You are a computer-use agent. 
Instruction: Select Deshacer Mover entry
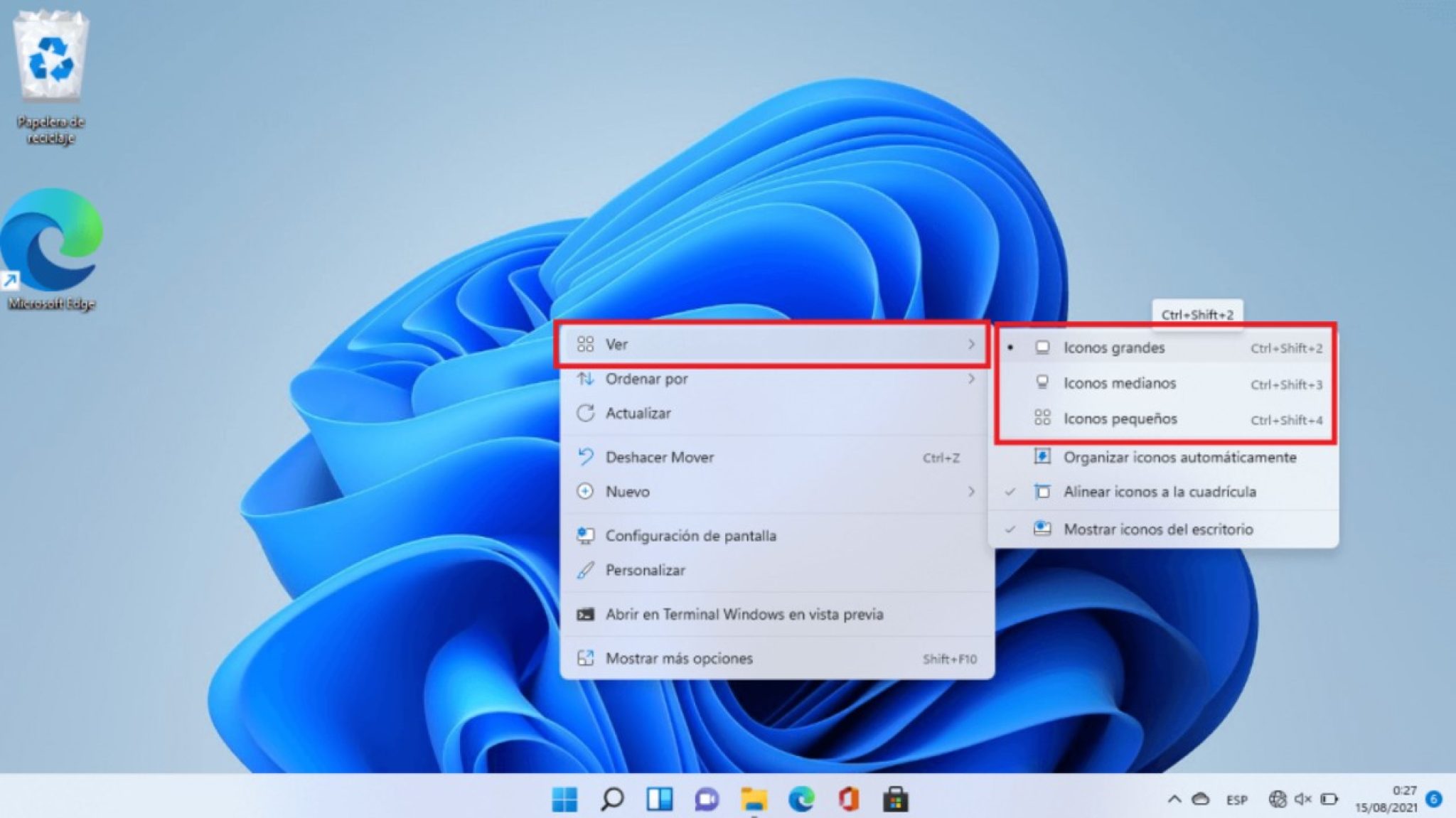click(776, 457)
